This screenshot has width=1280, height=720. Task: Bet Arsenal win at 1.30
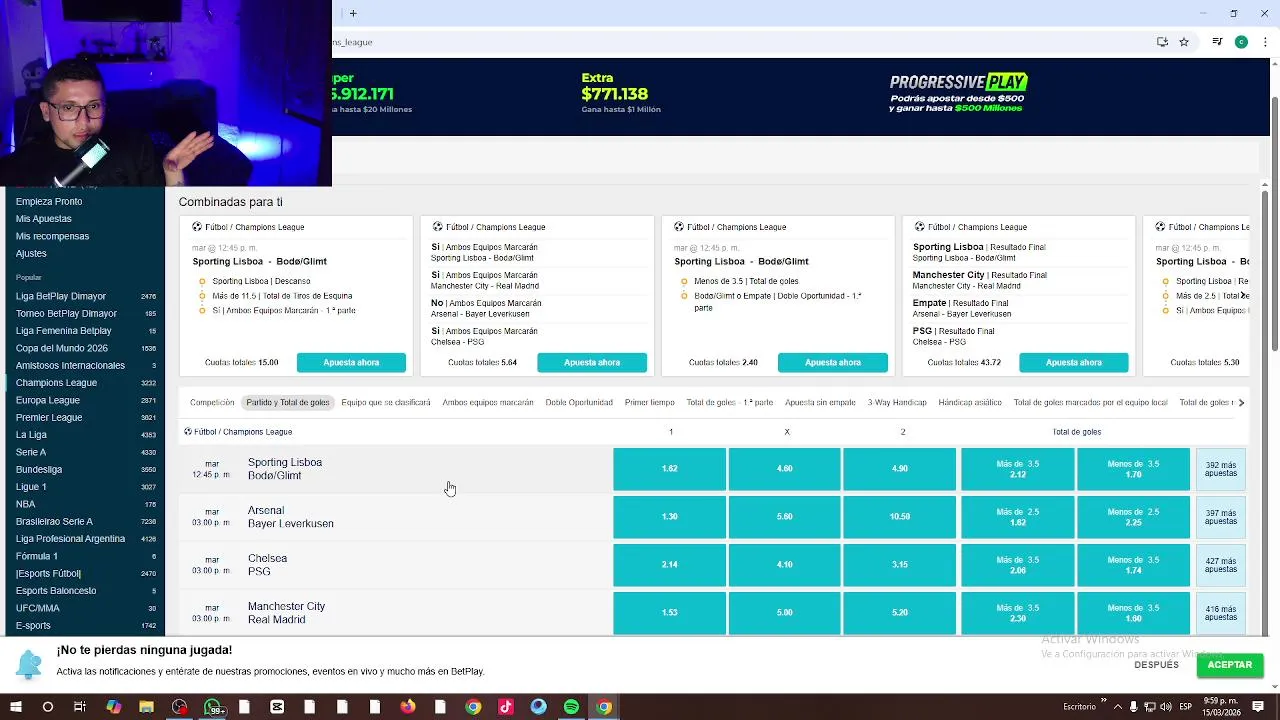point(670,517)
